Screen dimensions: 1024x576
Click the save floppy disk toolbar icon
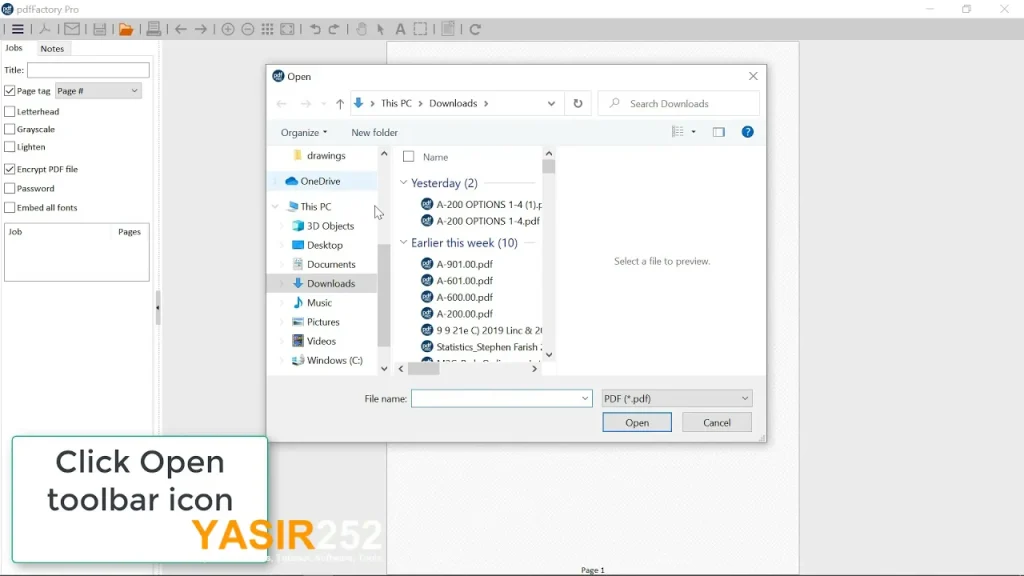click(x=99, y=29)
